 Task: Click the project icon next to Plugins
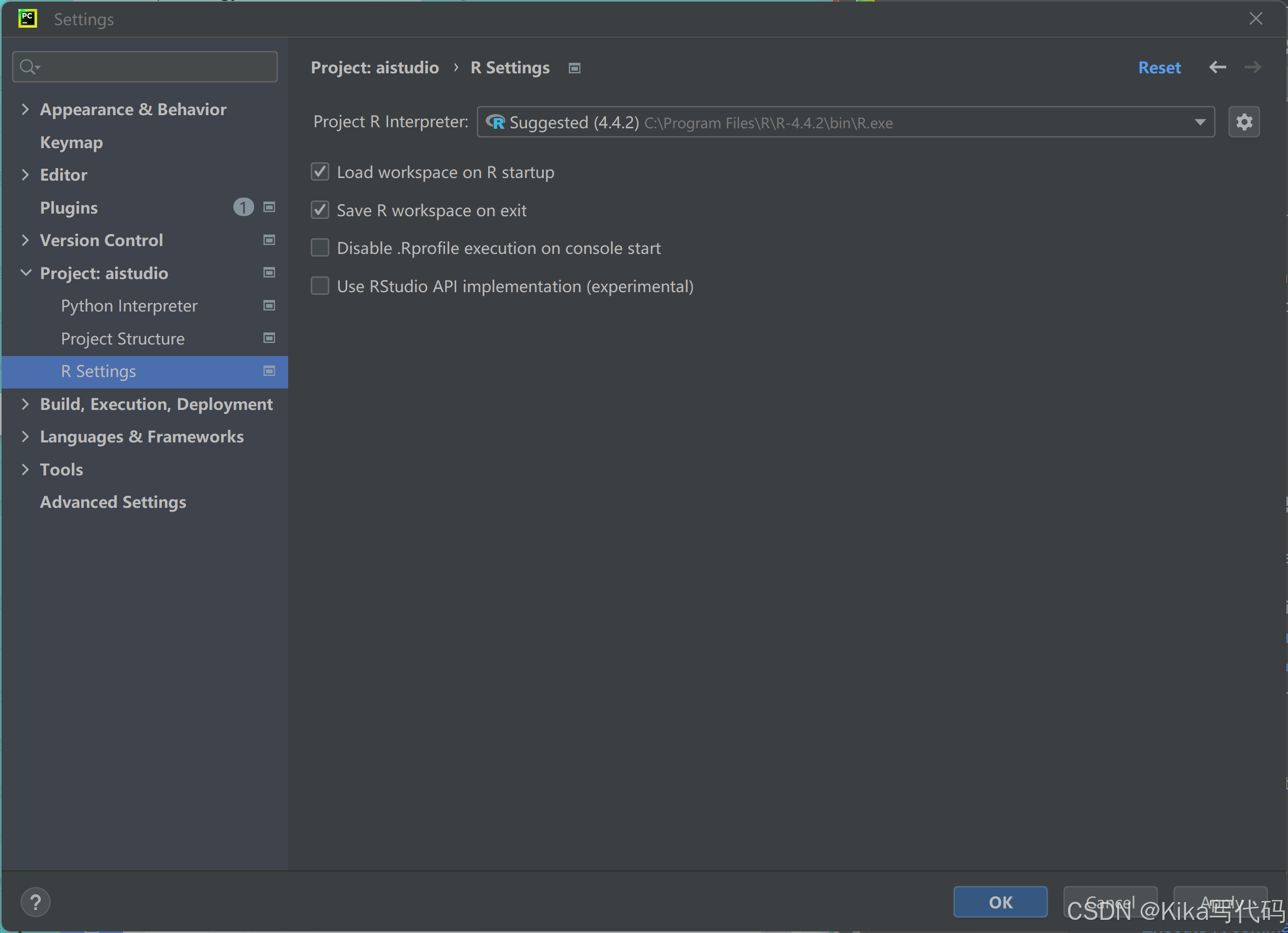coord(269,207)
